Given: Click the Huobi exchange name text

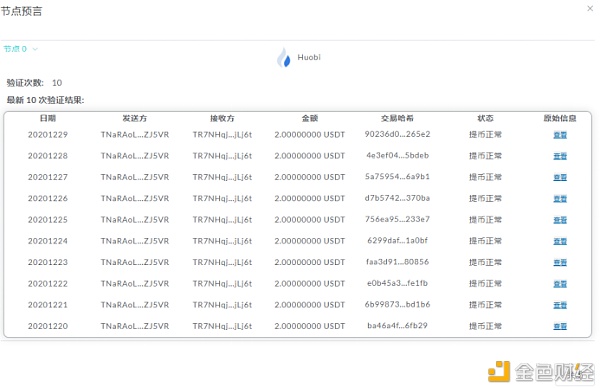Looking at the screenshot, I should point(309,57).
